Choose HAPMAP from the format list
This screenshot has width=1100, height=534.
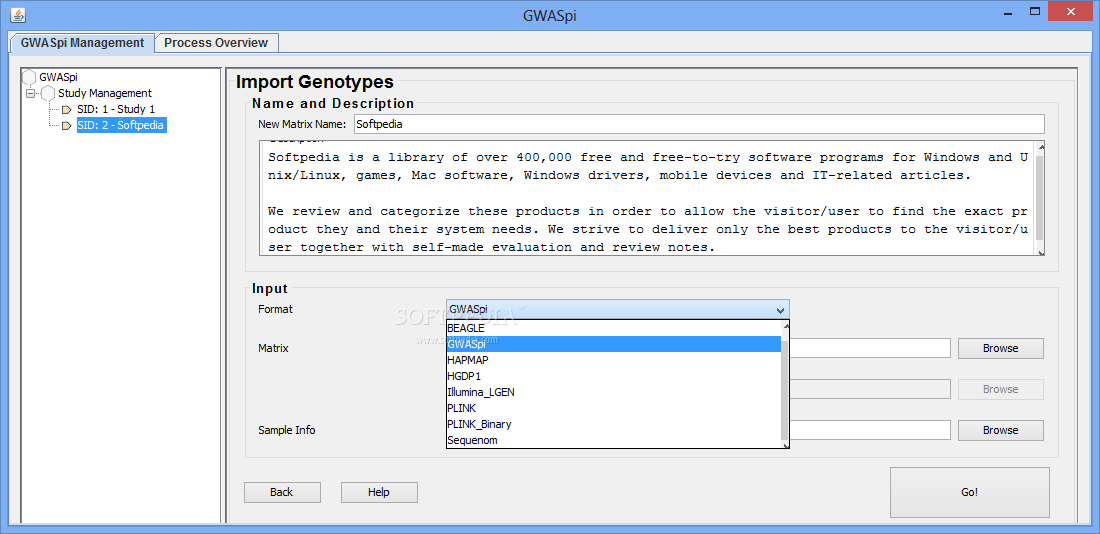pos(614,360)
